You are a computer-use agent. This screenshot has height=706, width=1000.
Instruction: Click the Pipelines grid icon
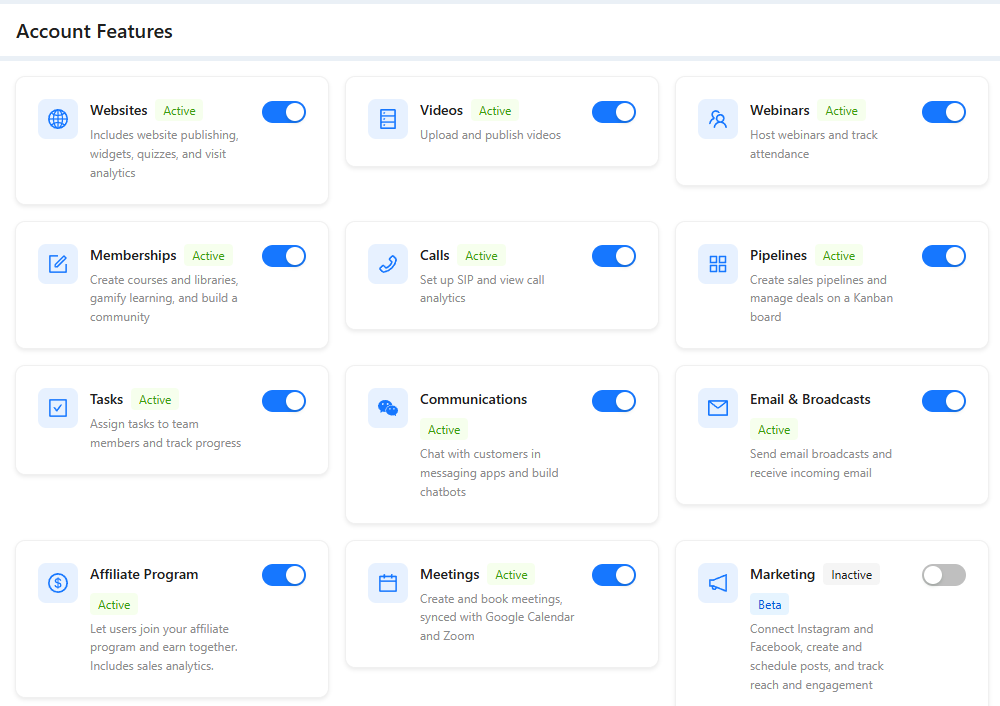point(718,263)
